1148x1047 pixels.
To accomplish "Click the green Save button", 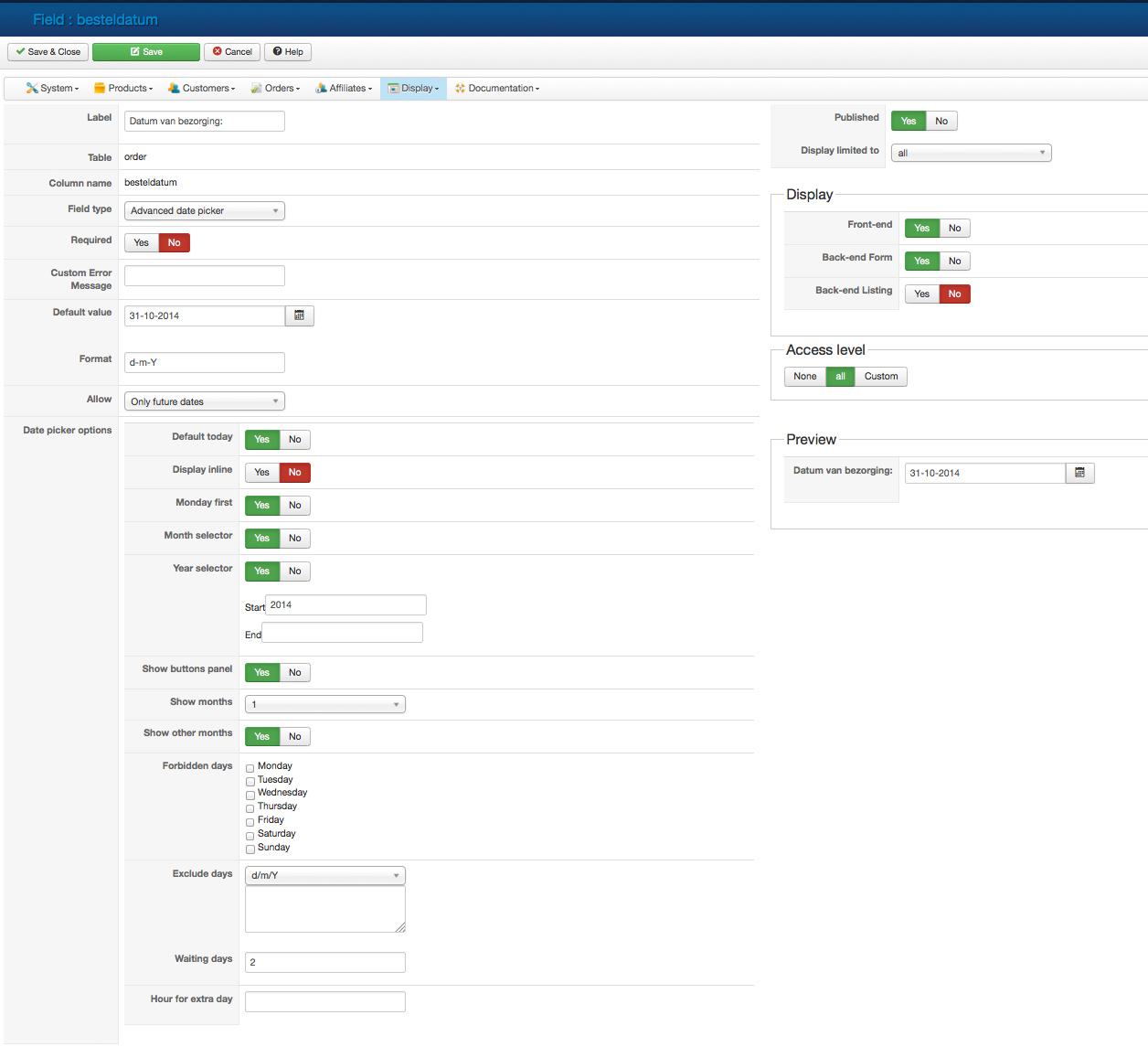I will [x=146, y=52].
